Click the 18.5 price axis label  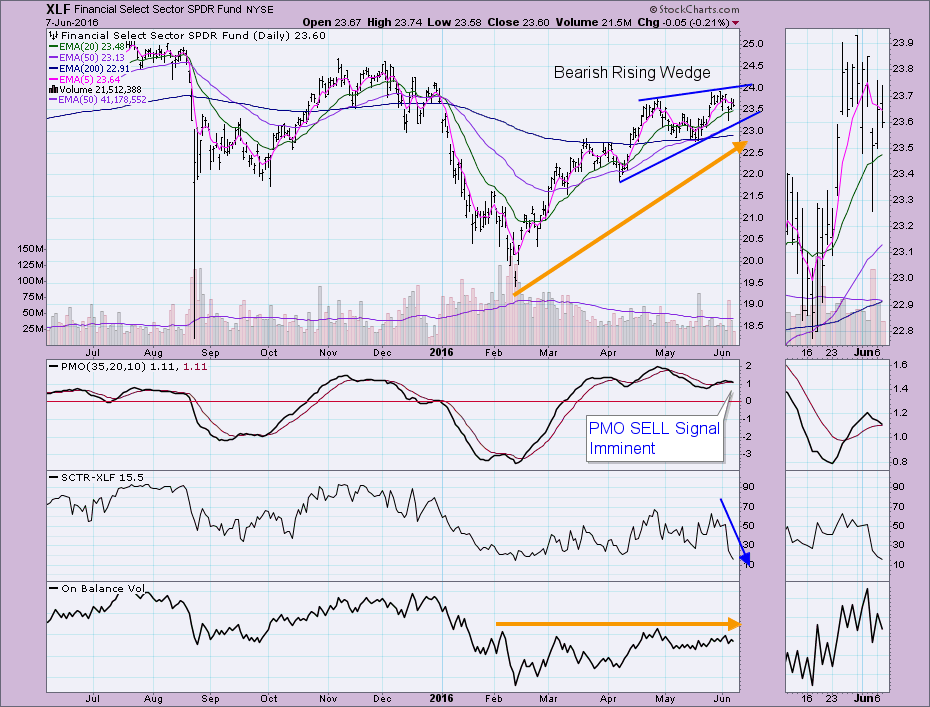tap(753, 326)
